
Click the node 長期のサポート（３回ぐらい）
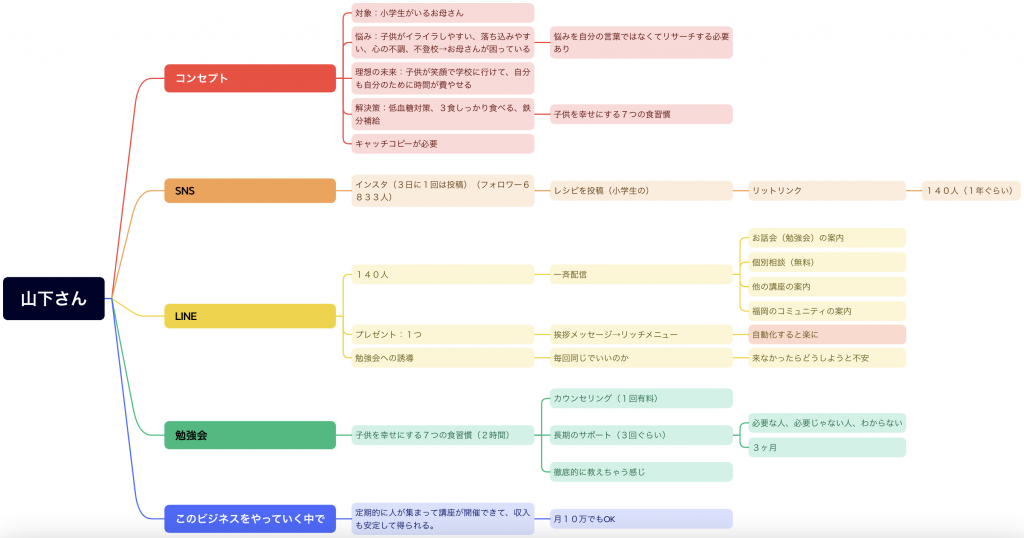[x=641, y=435]
